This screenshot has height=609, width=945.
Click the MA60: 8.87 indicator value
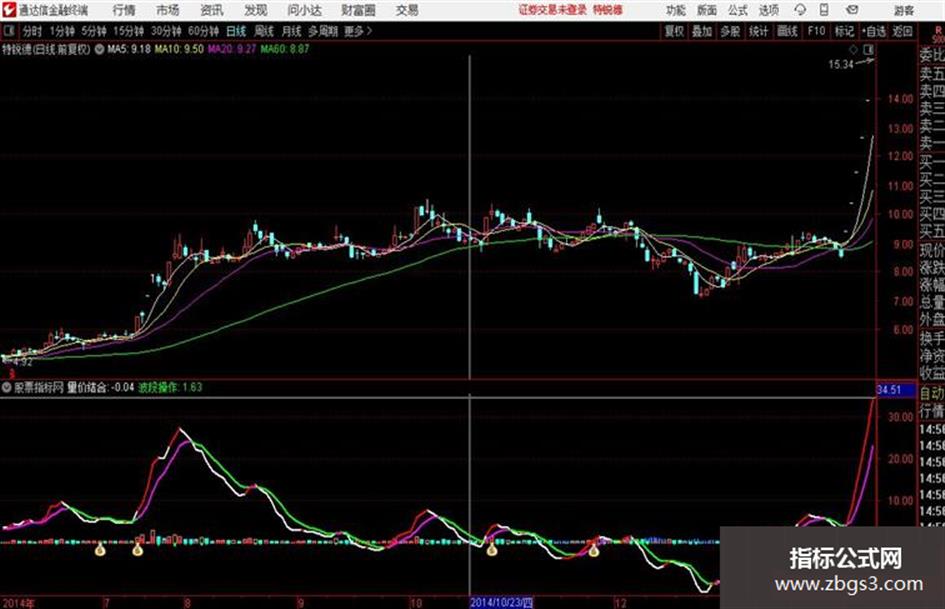coord(285,49)
